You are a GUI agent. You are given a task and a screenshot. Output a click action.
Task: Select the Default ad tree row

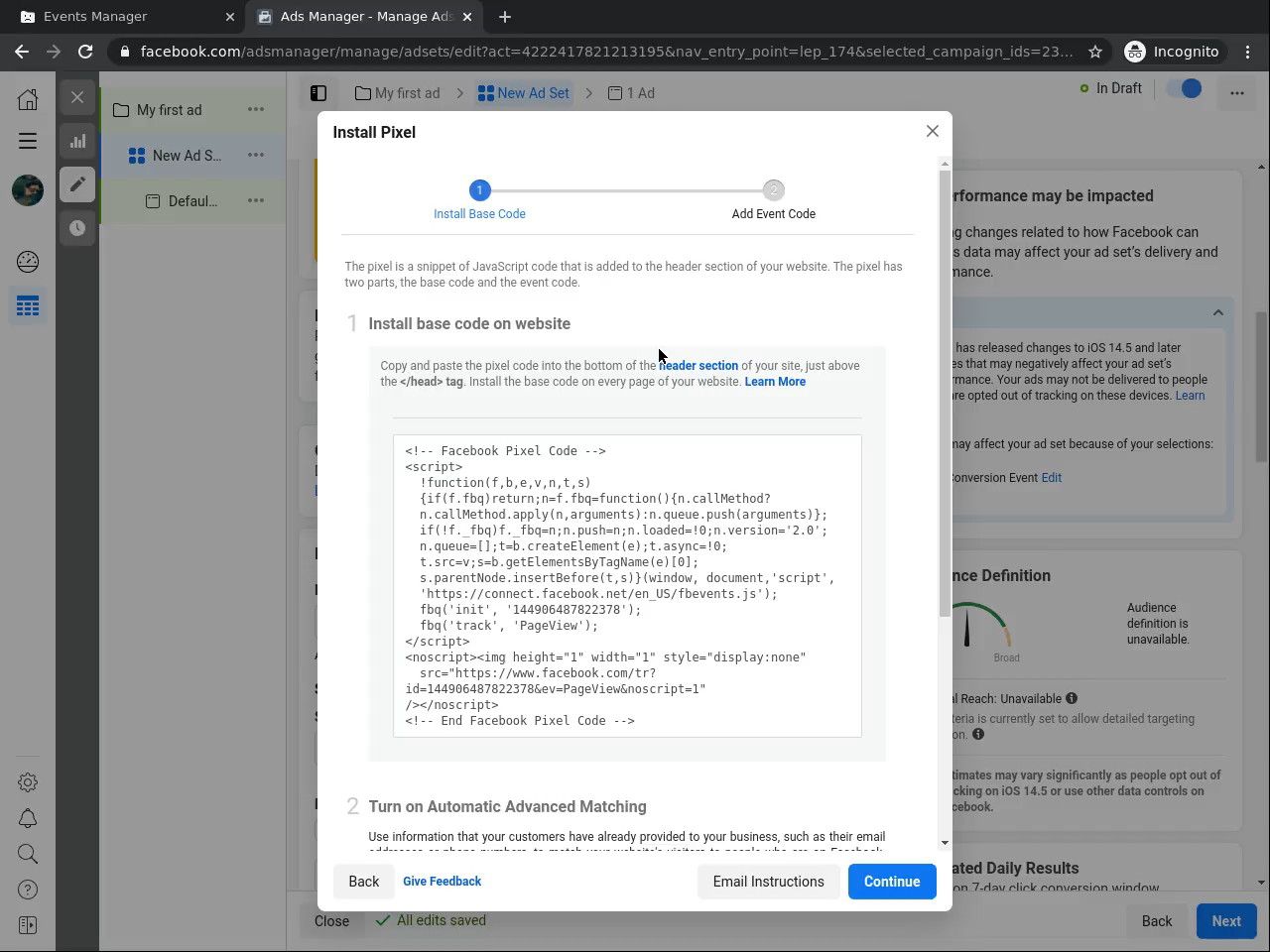pos(191,201)
